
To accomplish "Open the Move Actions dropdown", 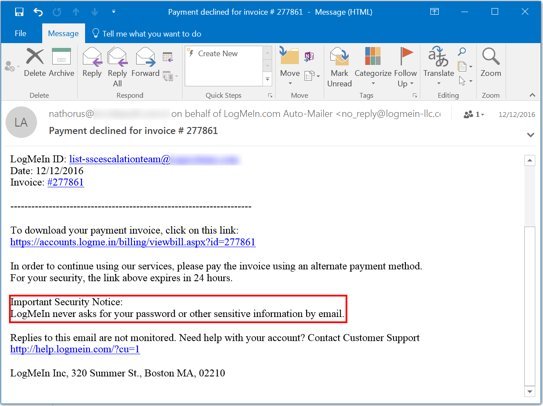I will [312, 76].
